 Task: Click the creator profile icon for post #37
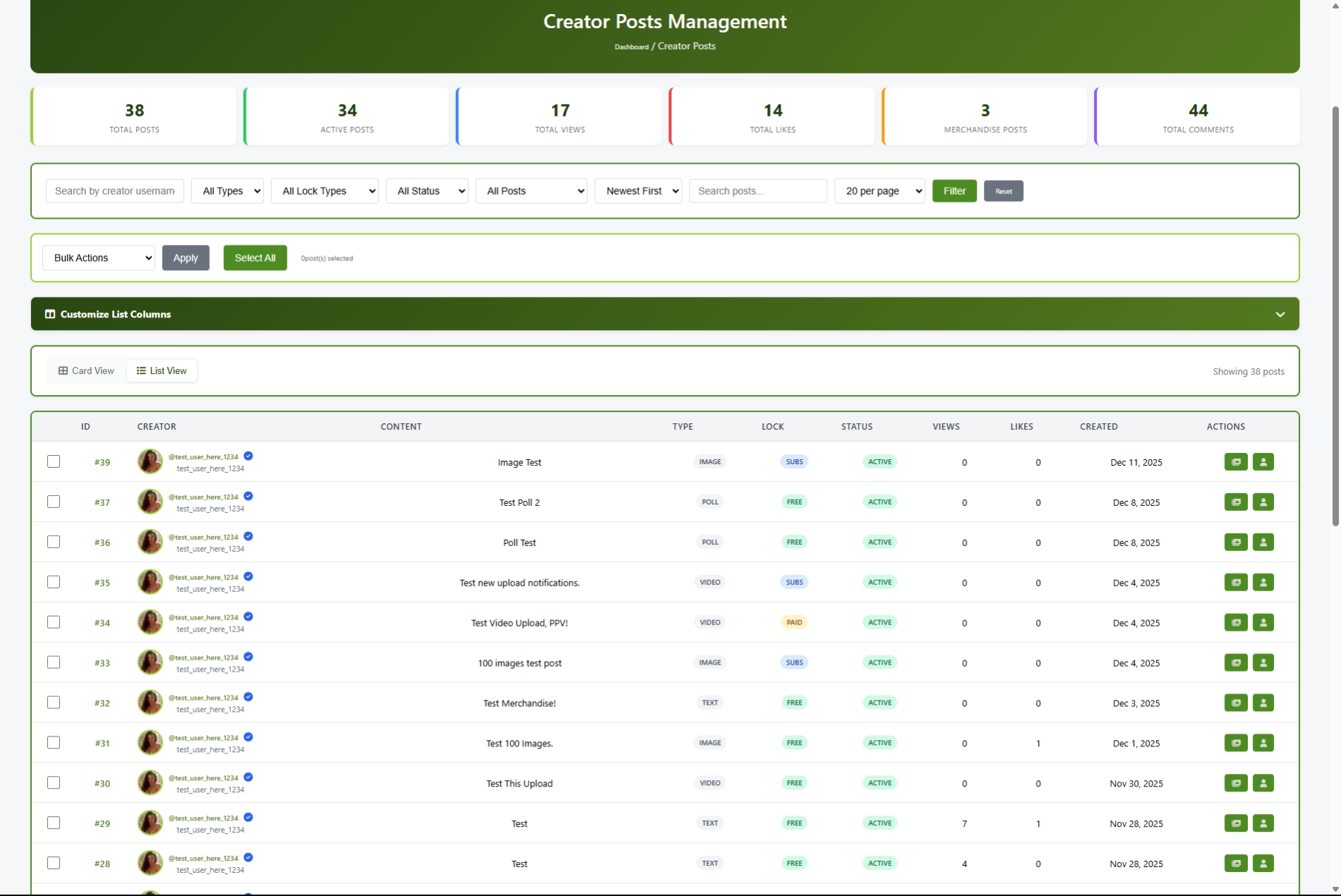[1263, 502]
